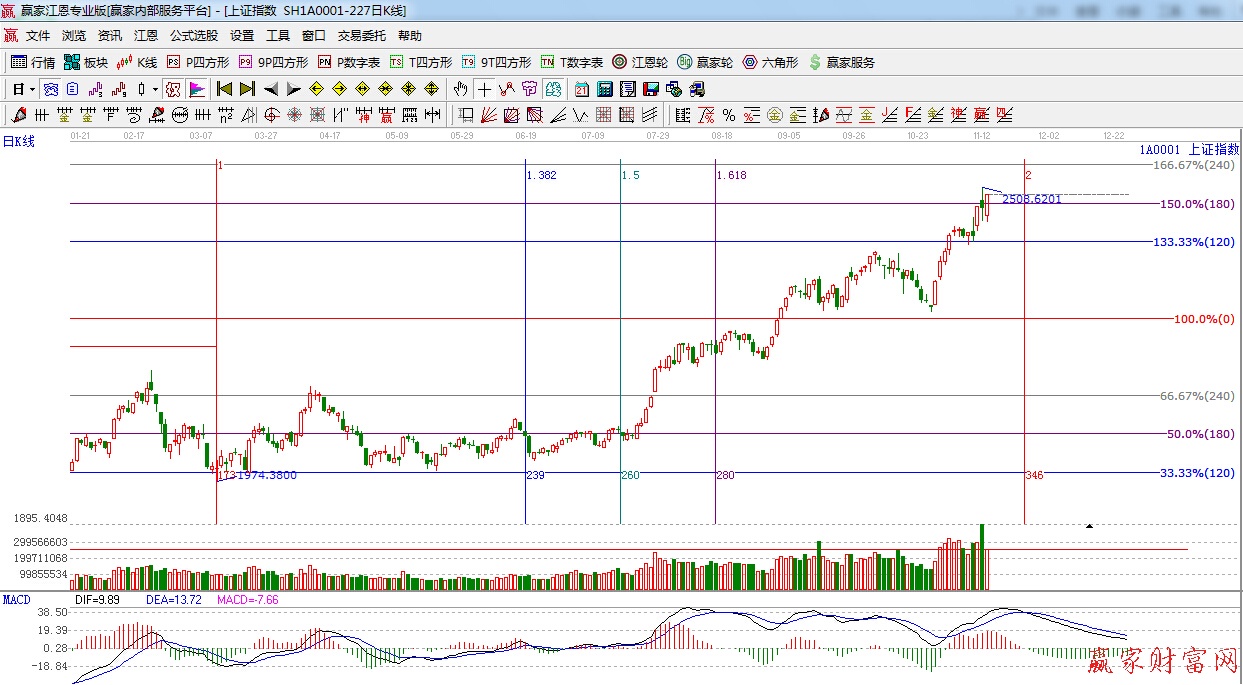Jump to first bar with skip-start arrow
1243x685 pixels.
225,89
